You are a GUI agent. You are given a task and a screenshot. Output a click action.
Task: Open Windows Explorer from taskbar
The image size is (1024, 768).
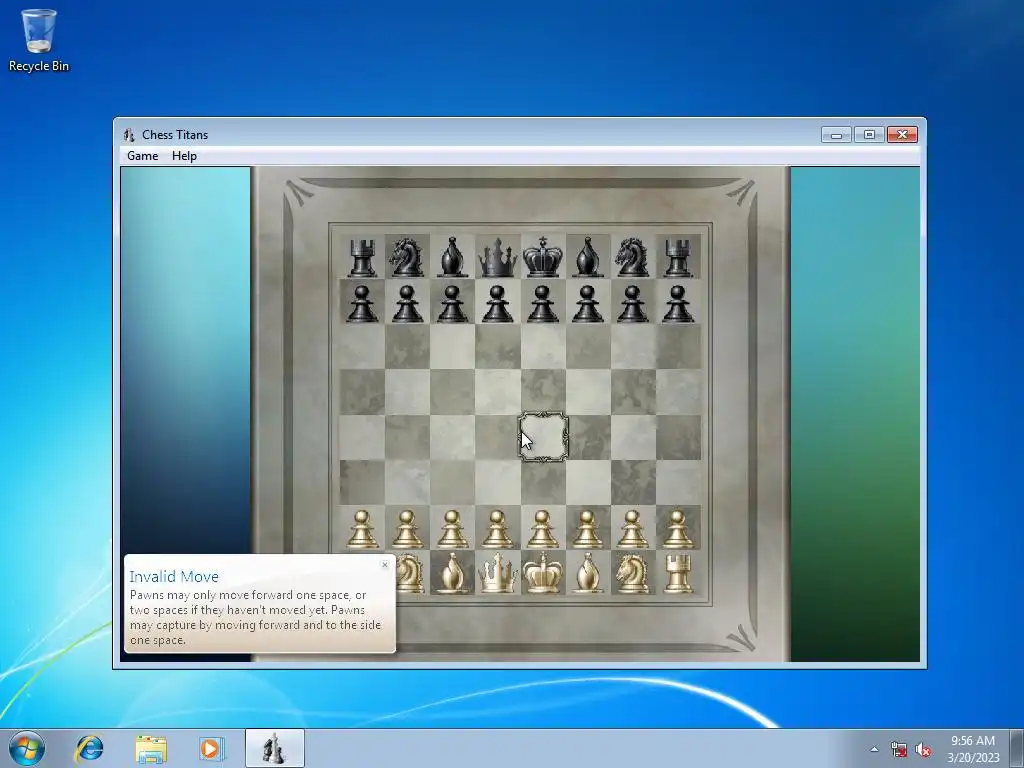click(x=151, y=748)
